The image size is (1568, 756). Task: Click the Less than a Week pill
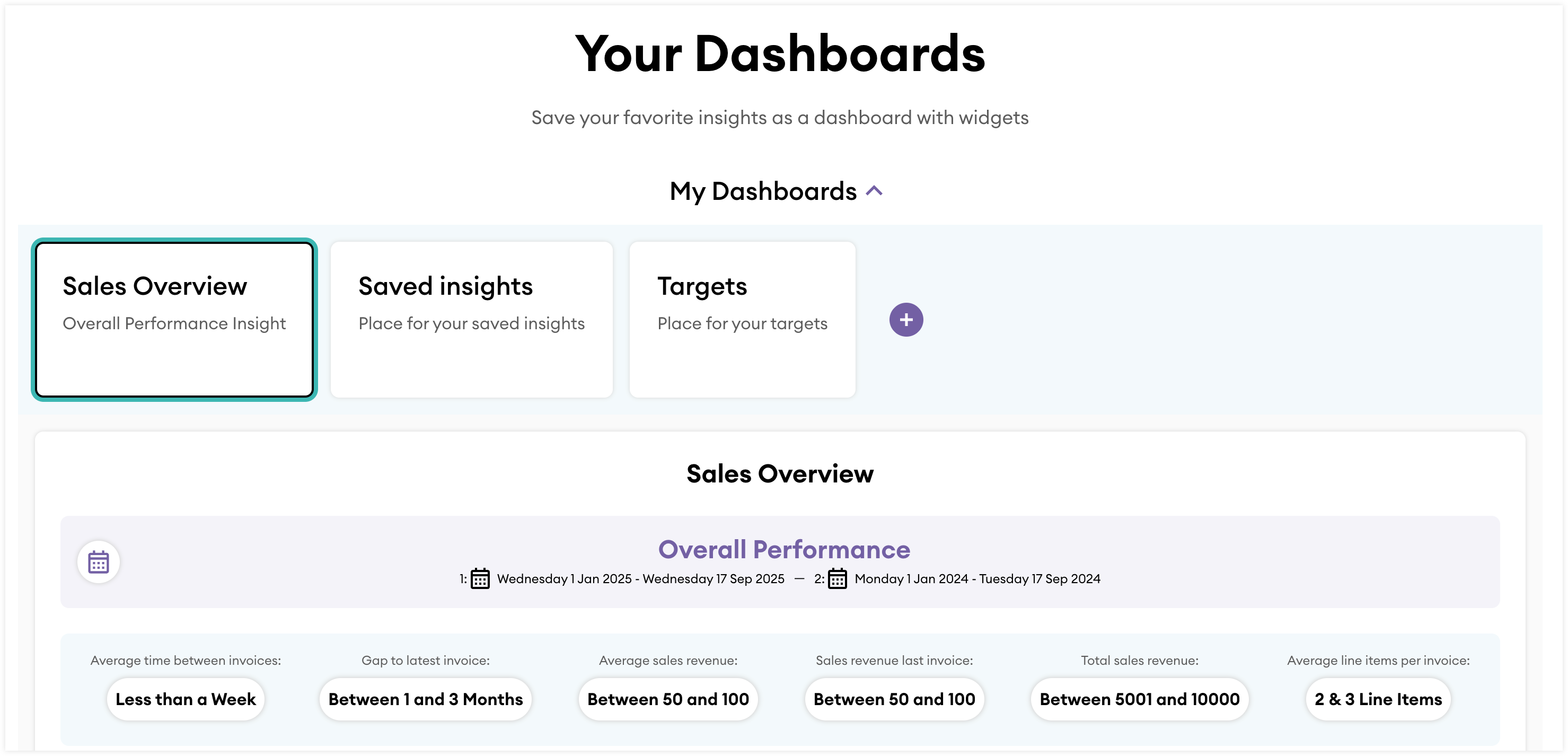click(x=186, y=699)
